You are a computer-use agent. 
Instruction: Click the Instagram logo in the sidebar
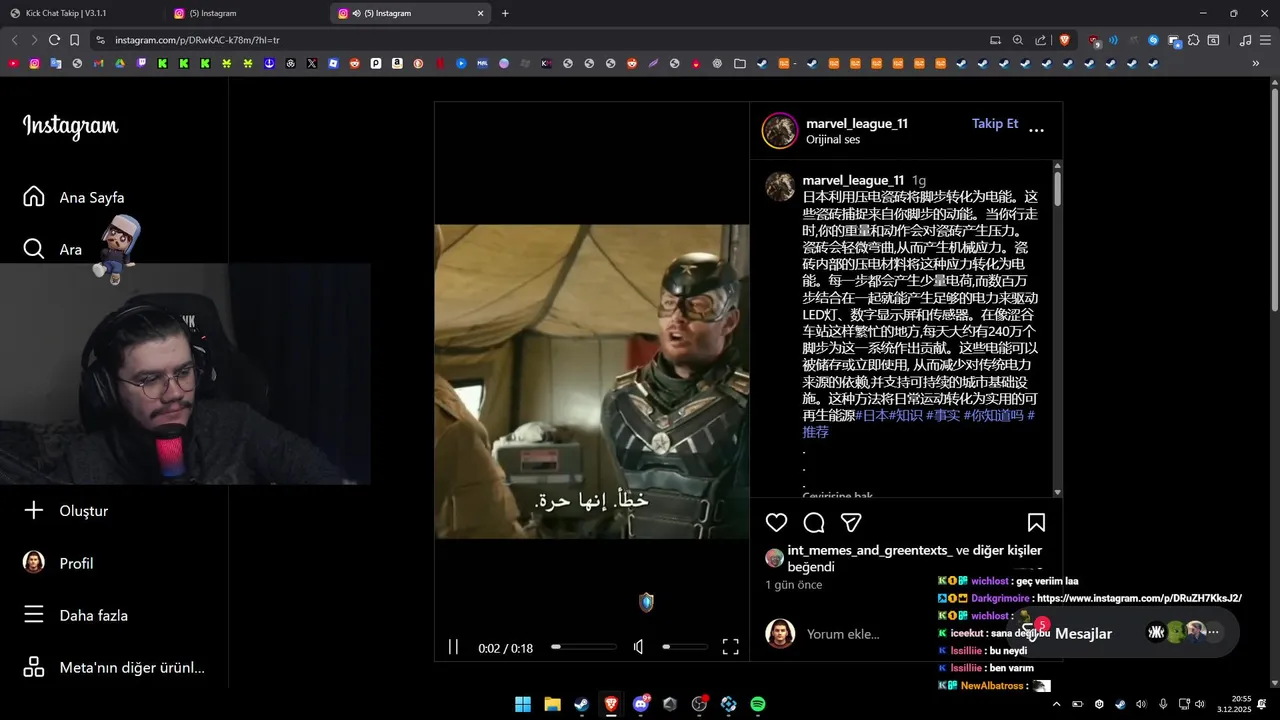click(x=70, y=126)
